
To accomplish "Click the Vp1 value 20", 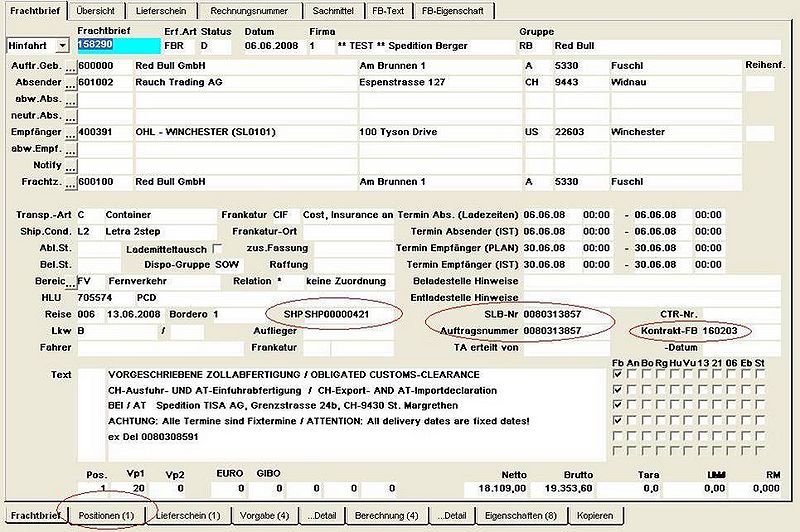I will point(128,489).
